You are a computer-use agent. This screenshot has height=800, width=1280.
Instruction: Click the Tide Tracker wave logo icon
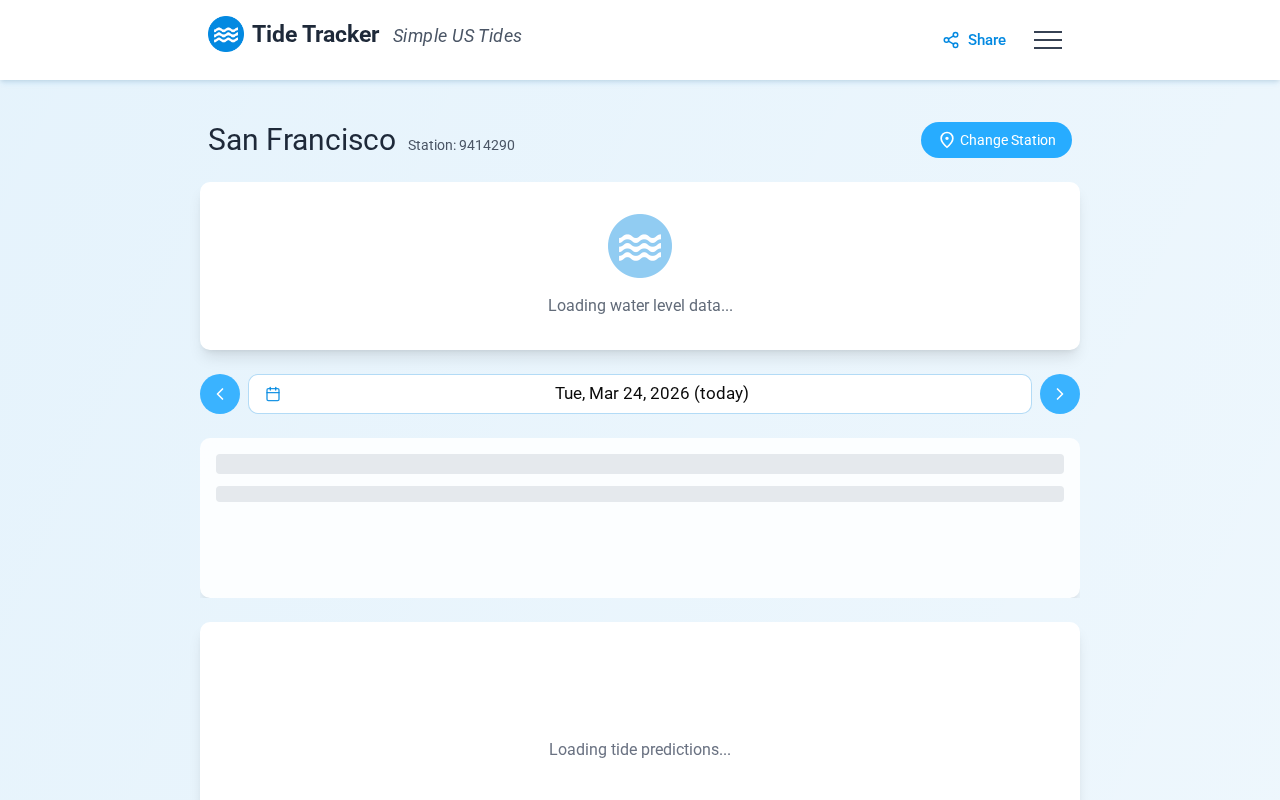(226, 34)
